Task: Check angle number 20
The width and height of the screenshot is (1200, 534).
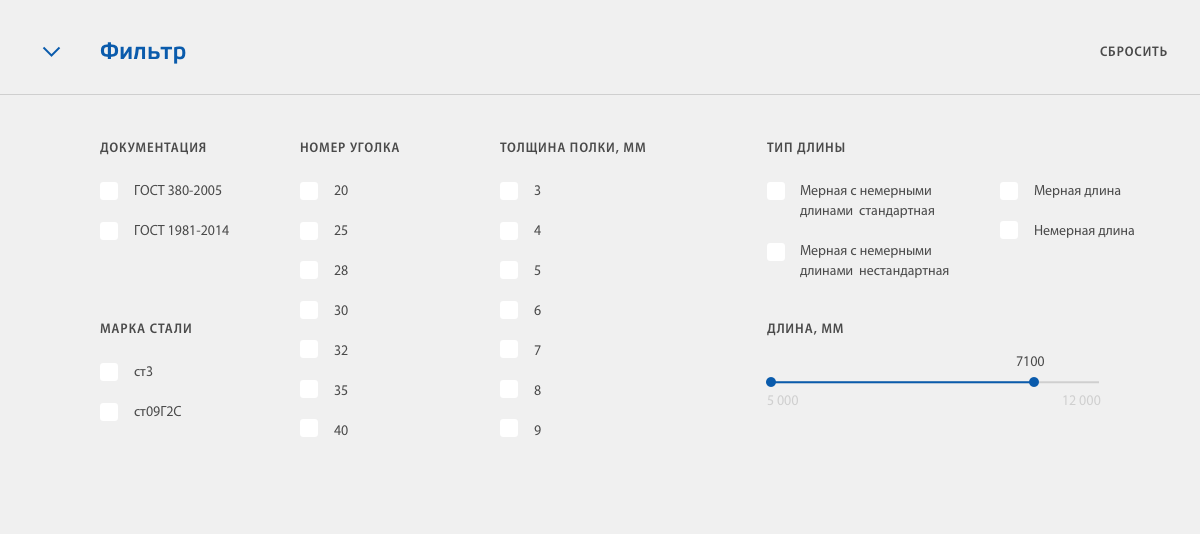Action: pyautogui.click(x=309, y=191)
